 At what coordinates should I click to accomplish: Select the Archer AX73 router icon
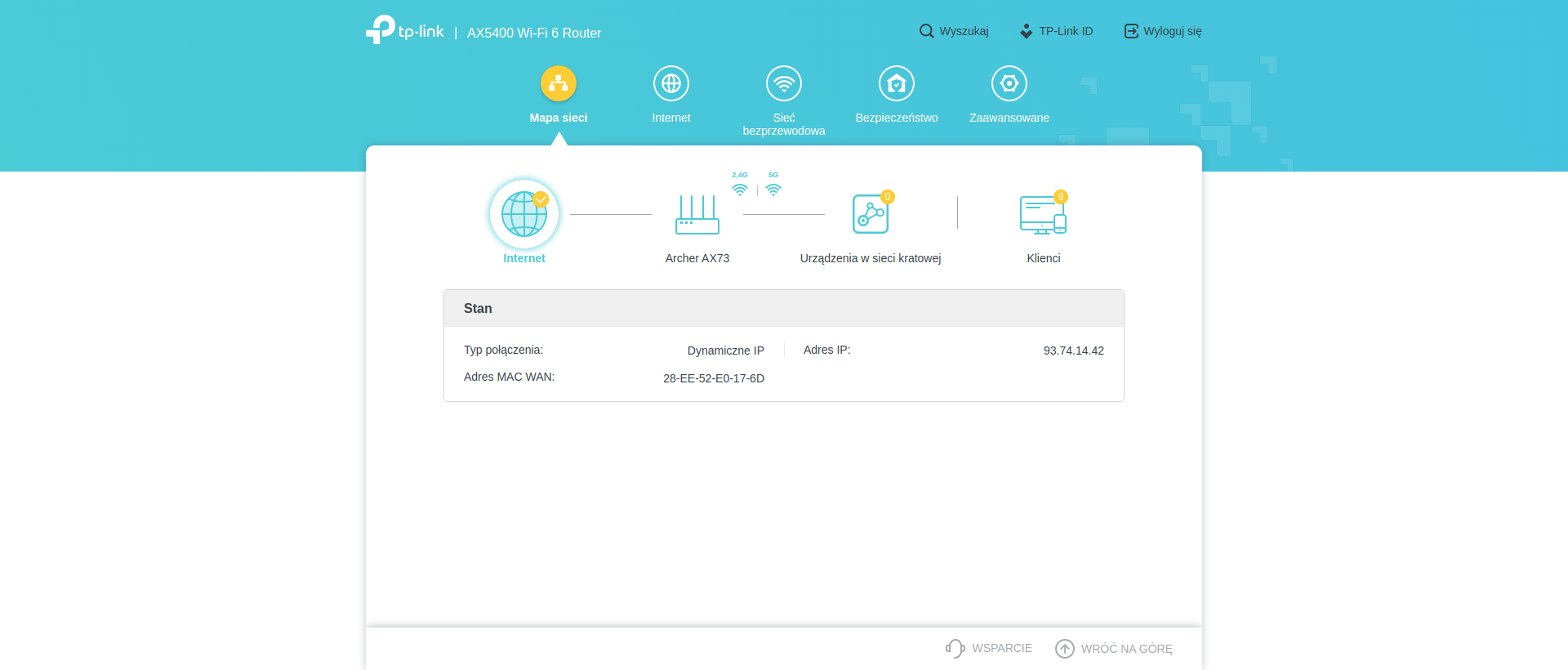[x=697, y=215]
